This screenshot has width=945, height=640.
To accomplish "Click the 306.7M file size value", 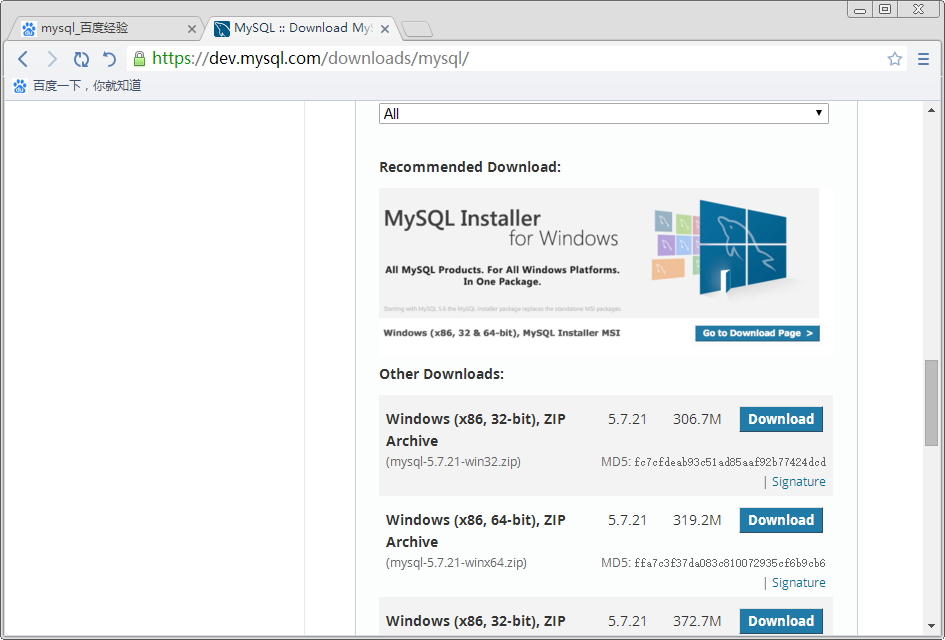I will pos(697,419).
